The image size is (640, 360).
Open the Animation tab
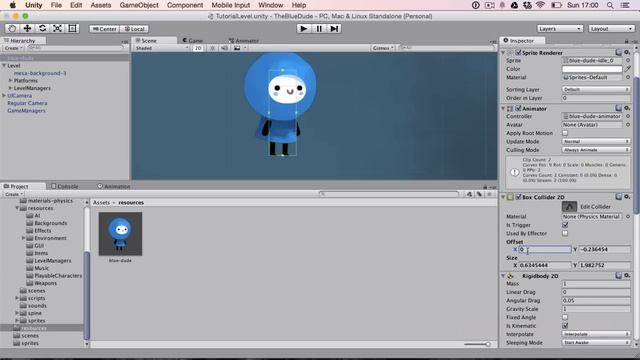coord(114,186)
